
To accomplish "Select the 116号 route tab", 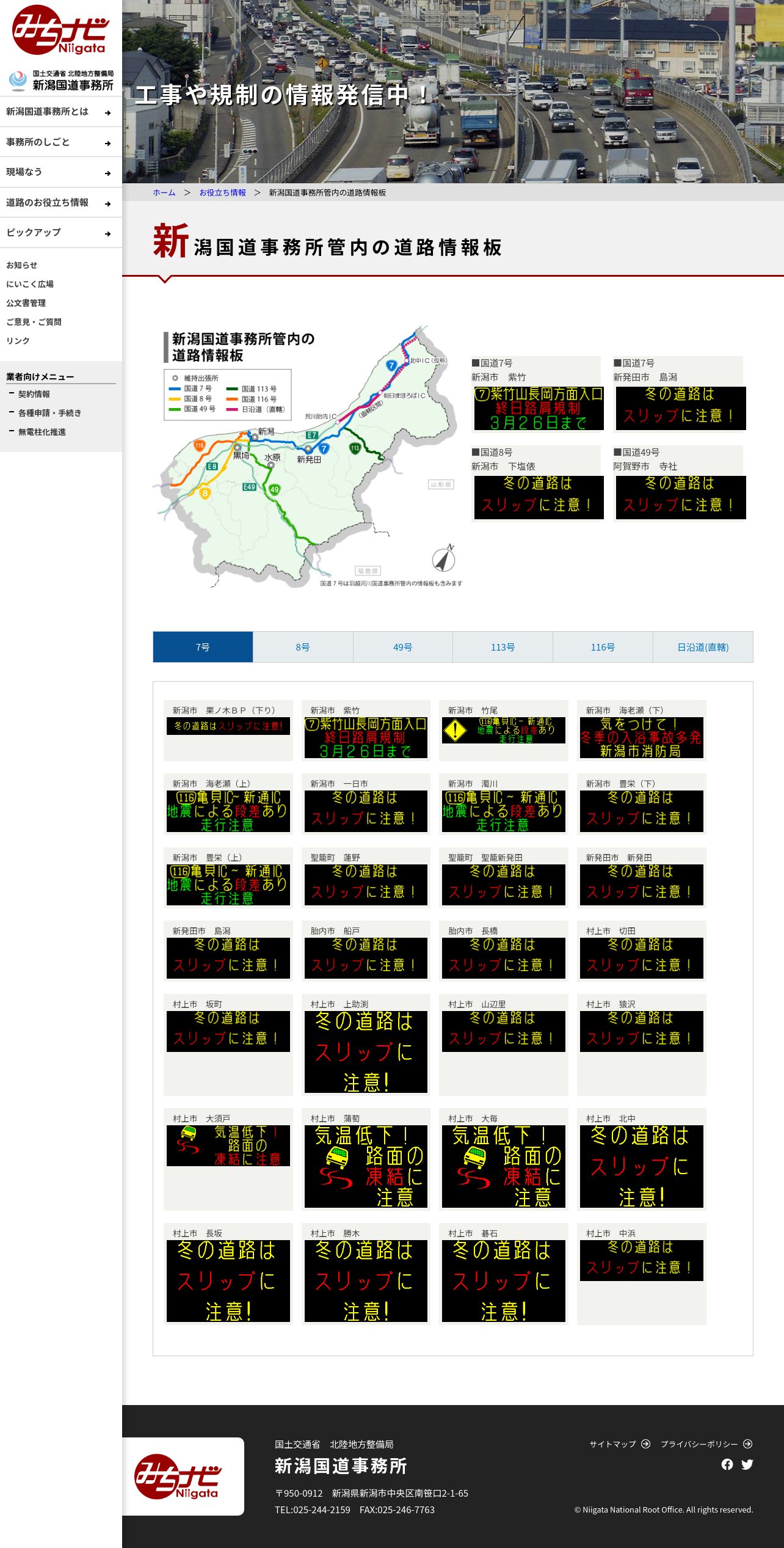I will click(x=603, y=647).
